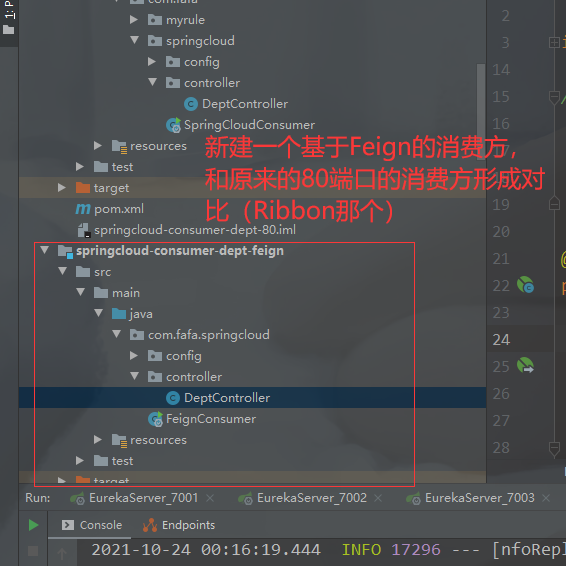
Task: Open the FeignConsumer class file
Action: [x=211, y=419]
